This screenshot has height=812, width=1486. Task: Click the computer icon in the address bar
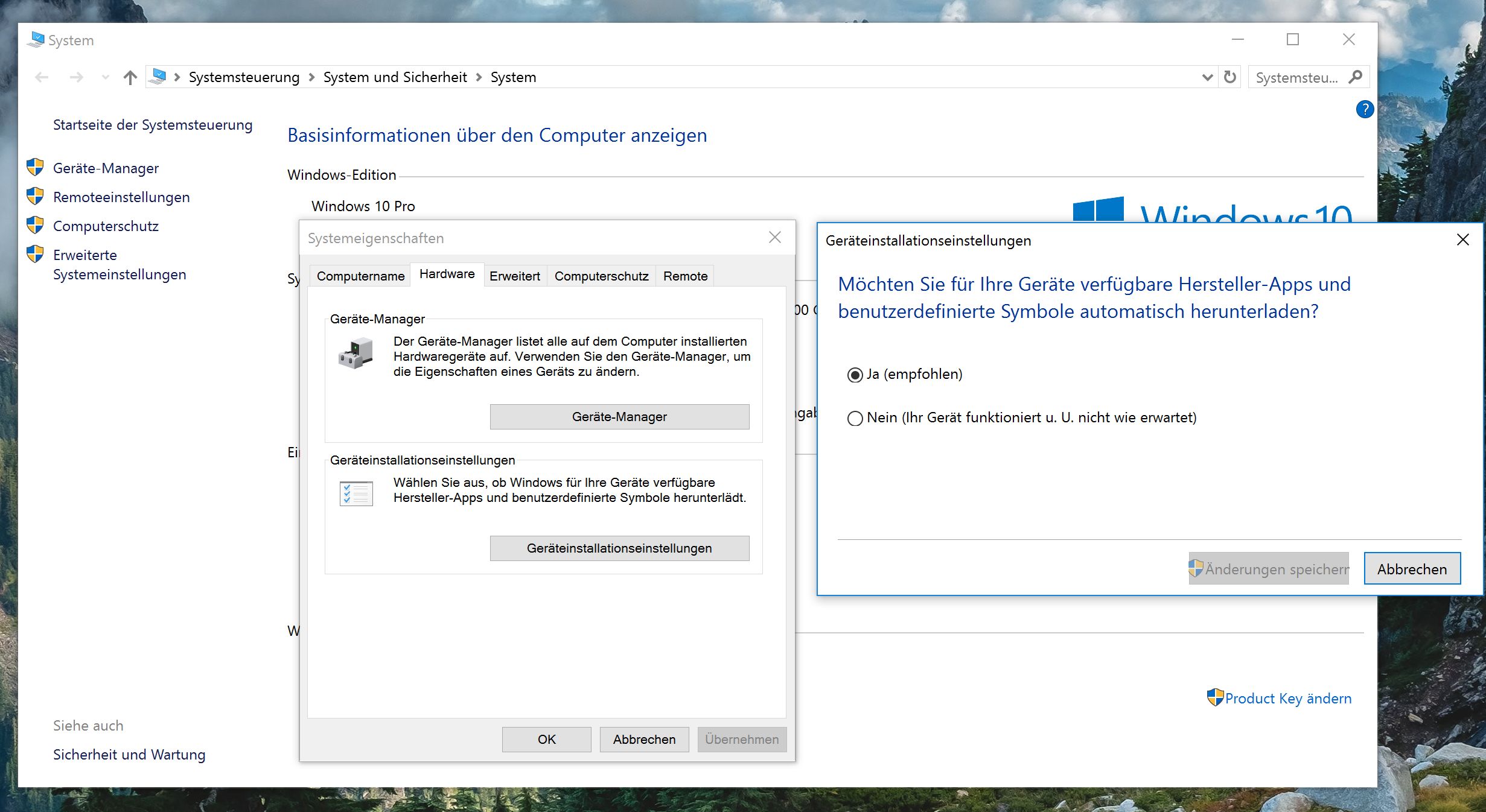(x=158, y=77)
